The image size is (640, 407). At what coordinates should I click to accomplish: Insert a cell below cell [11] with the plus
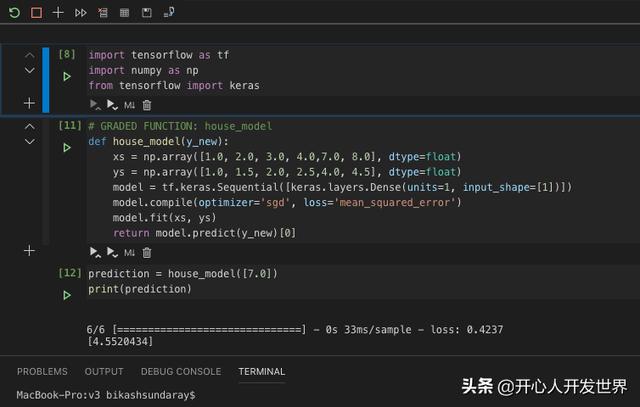coord(29,251)
